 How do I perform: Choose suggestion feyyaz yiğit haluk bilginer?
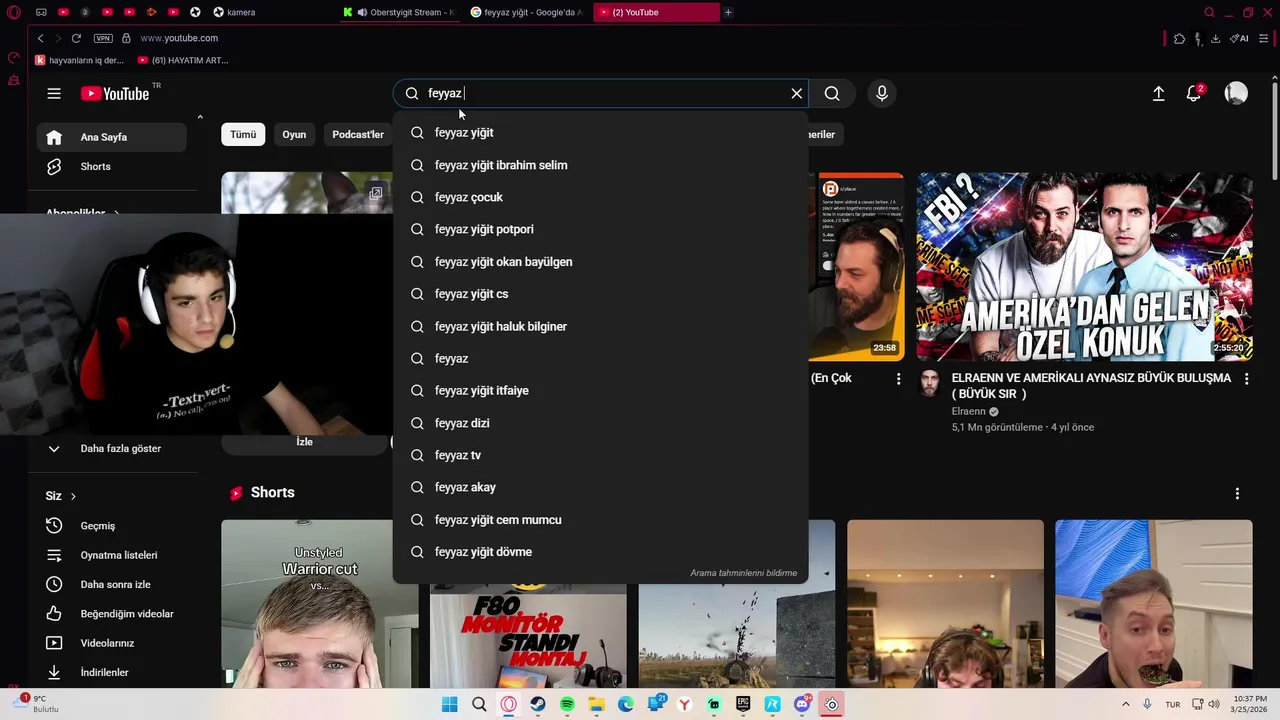(x=600, y=326)
